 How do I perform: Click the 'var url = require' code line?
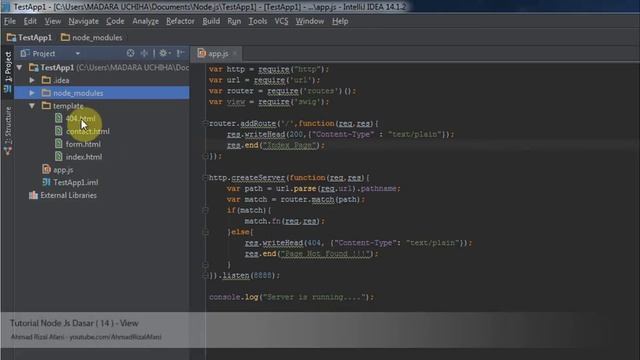pyautogui.click(x=264, y=80)
